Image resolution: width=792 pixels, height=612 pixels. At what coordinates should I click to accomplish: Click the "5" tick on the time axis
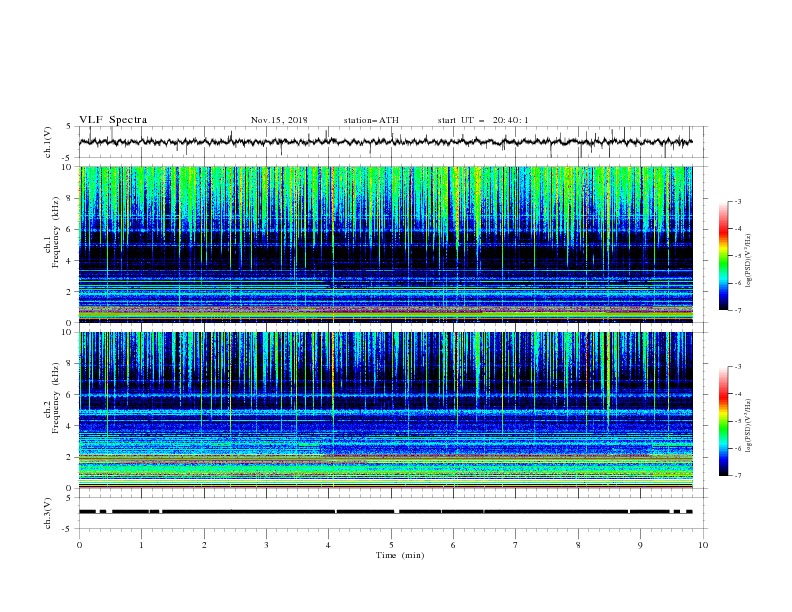click(391, 545)
